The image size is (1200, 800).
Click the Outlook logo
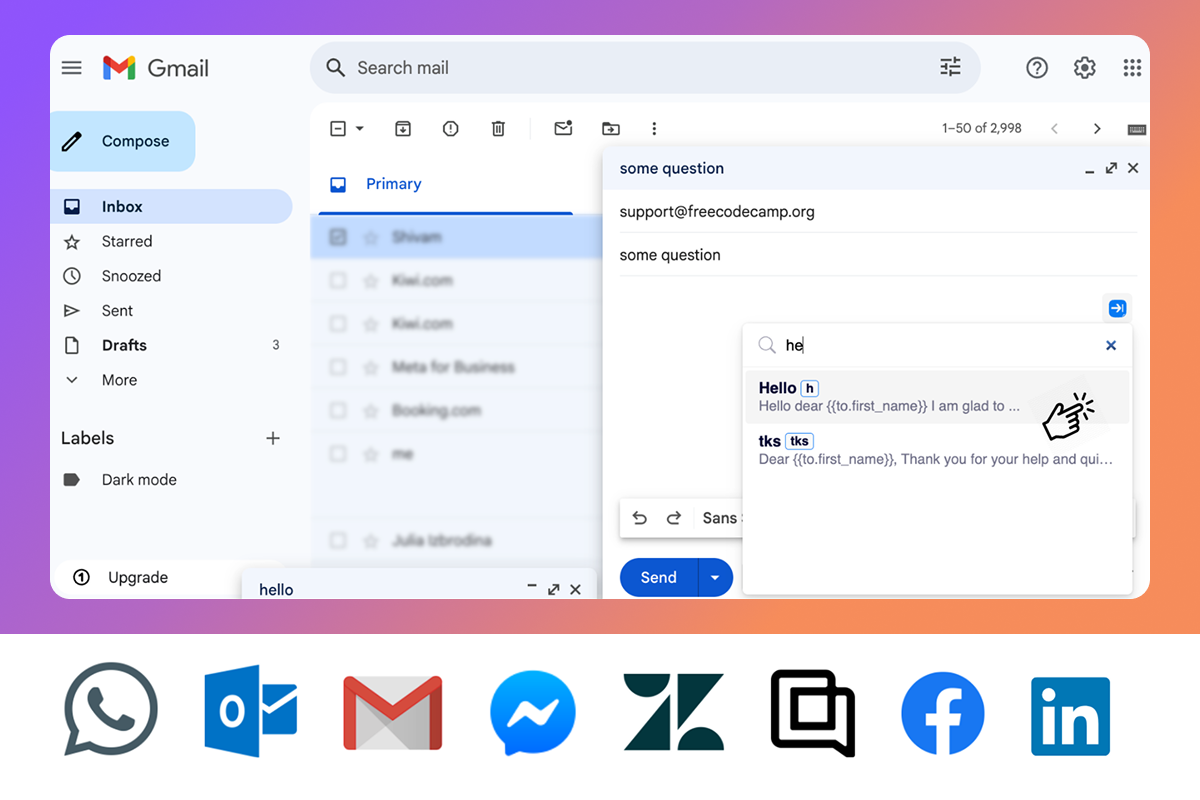[x=250, y=711]
